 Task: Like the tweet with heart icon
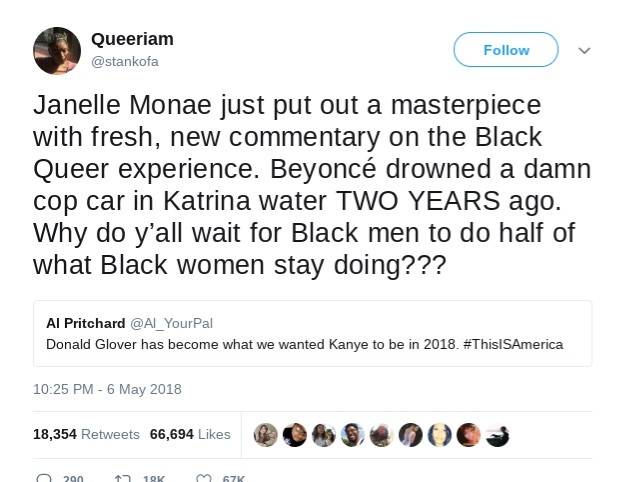click(203, 478)
